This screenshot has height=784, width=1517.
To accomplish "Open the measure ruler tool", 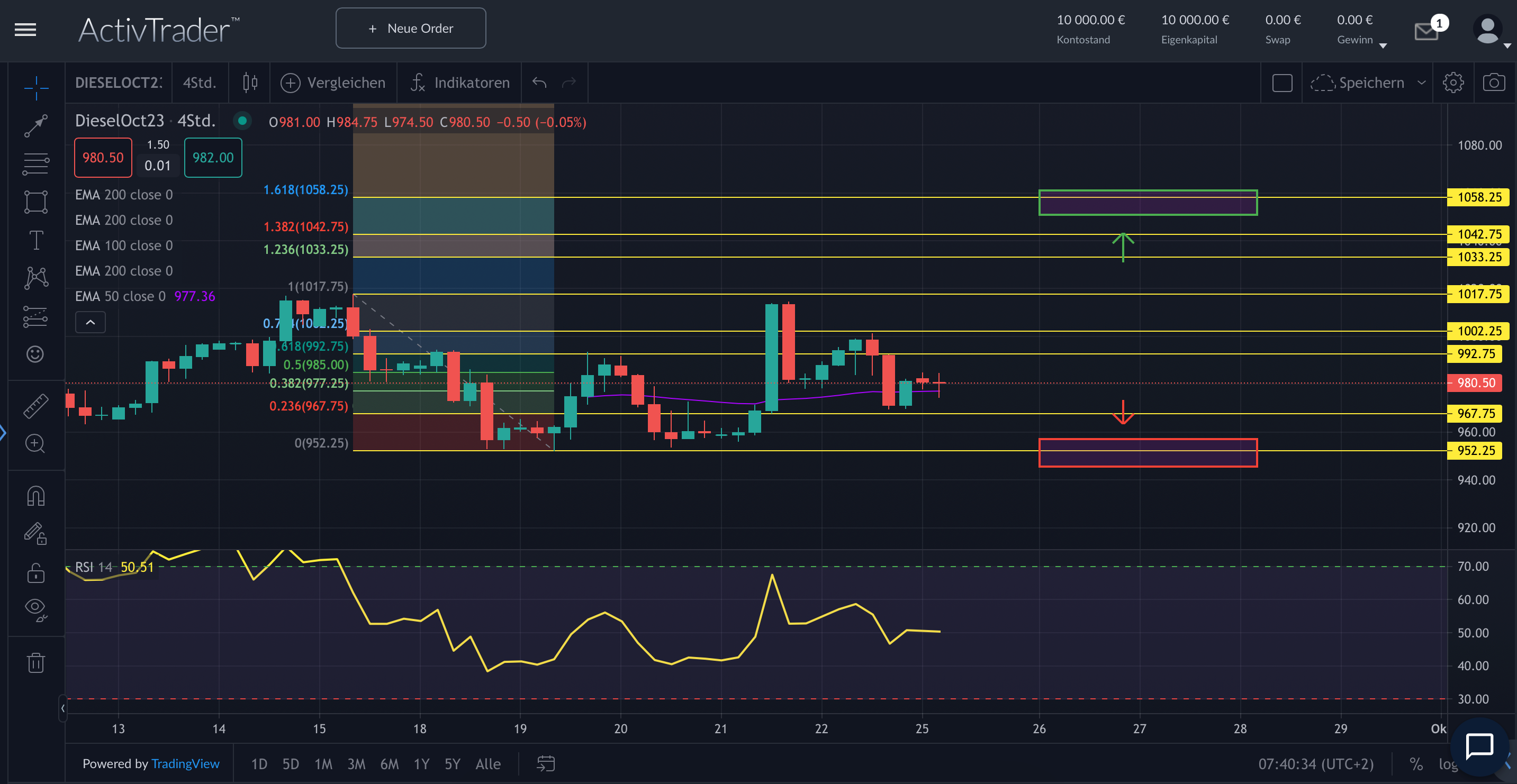I will coord(36,406).
